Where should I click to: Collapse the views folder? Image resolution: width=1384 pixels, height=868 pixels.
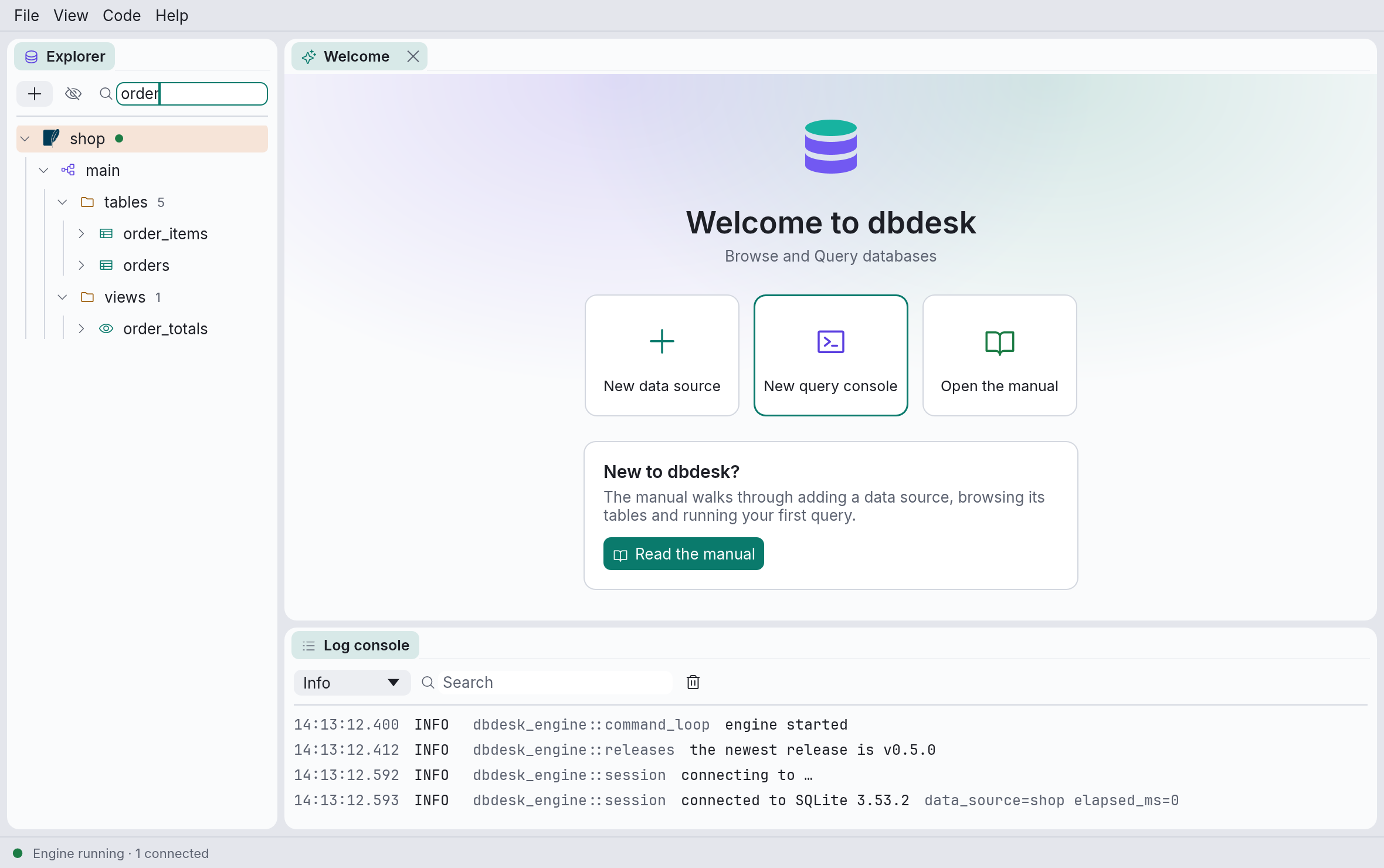point(62,297)
